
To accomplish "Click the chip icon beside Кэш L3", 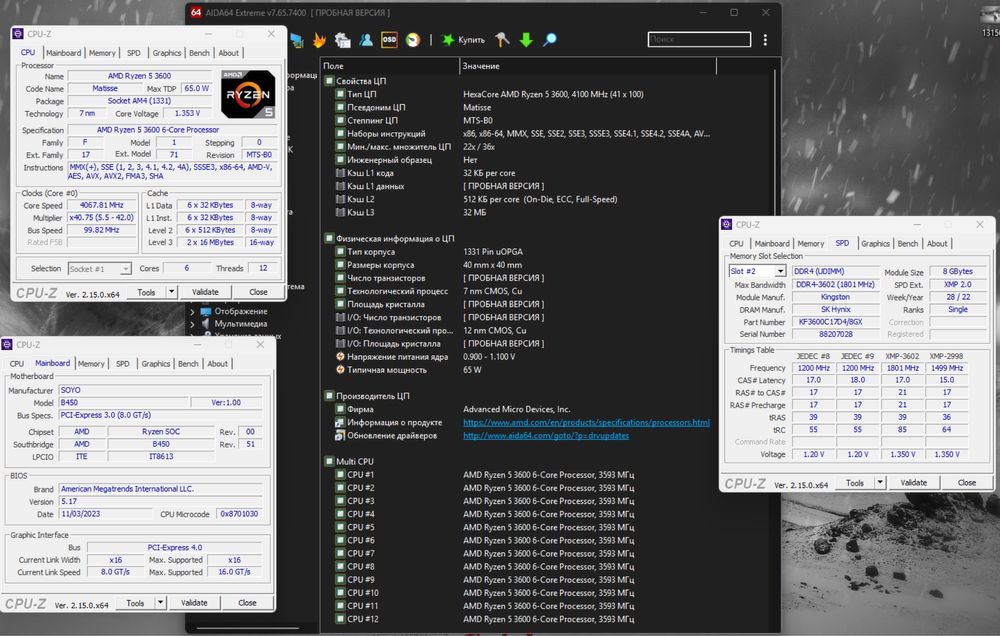I will point(340,212).
